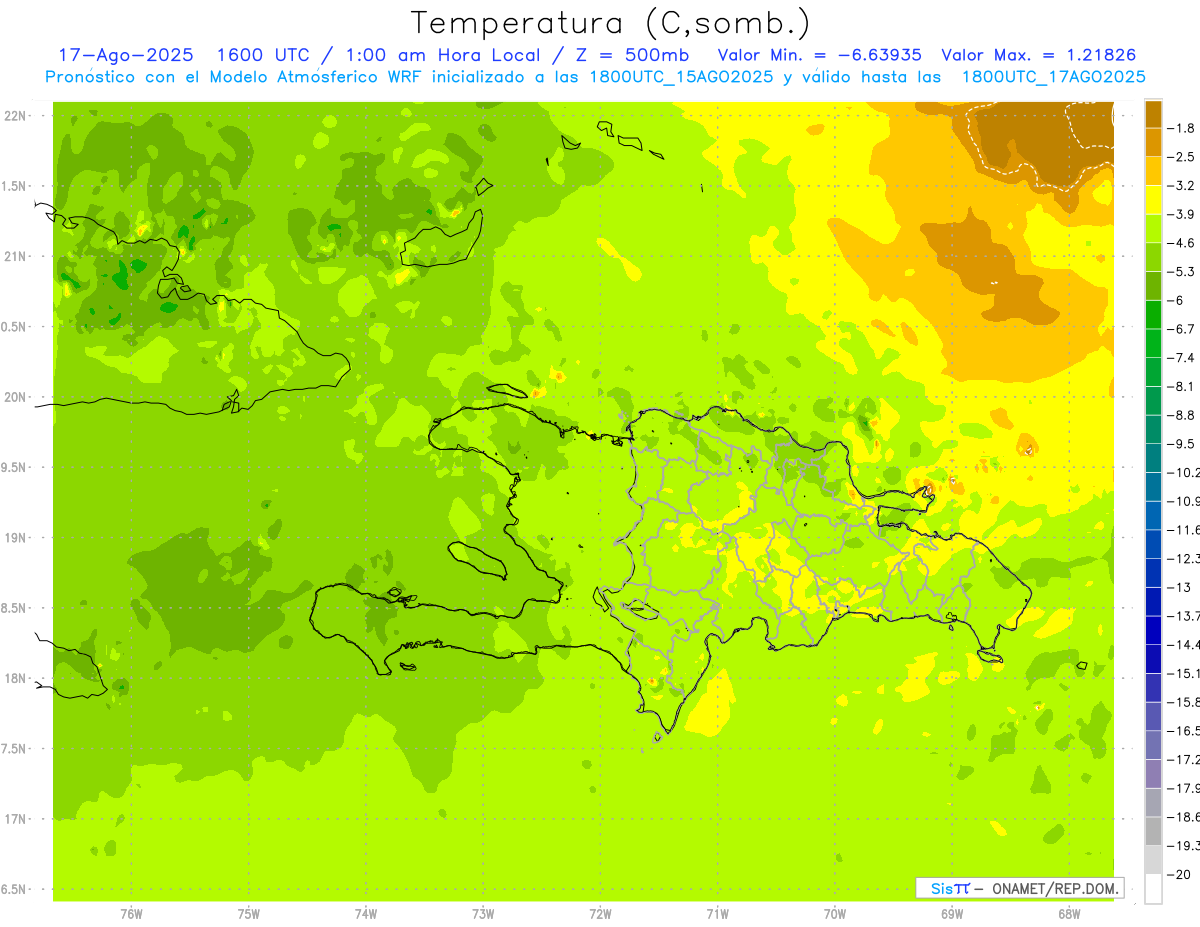Viewport: 1200px width, 927px height.
Task: Click the "22N" latitude label
Action: (x=14, y=116)
